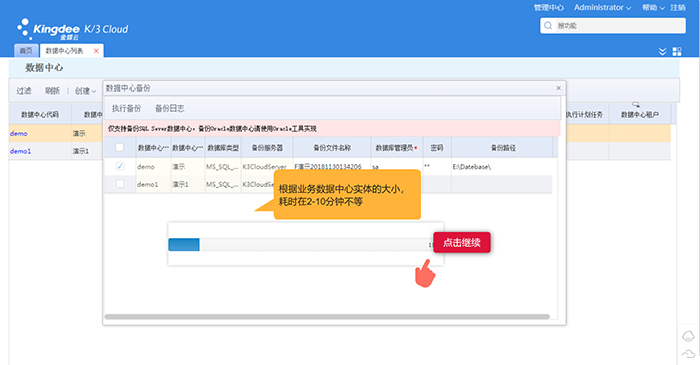Click the 过滤 toolbar button
This screenshot has height=365, width=700.
[24, 91]
